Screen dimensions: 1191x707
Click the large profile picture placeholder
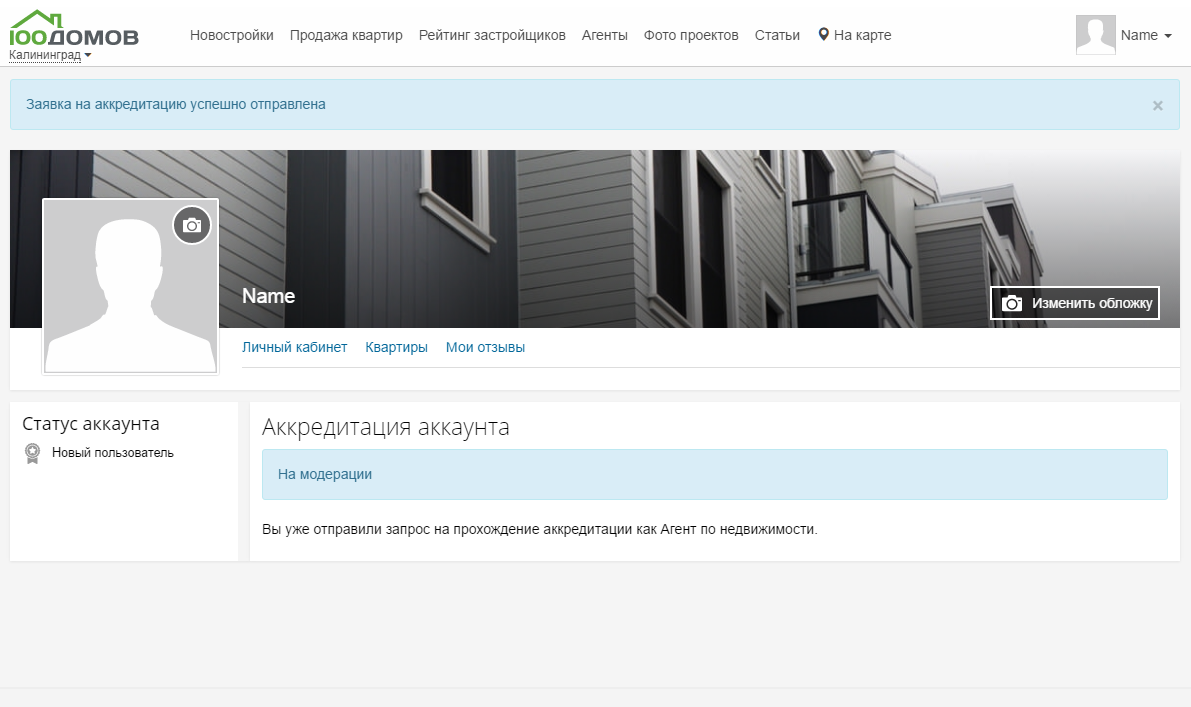[x=130, y=300]
